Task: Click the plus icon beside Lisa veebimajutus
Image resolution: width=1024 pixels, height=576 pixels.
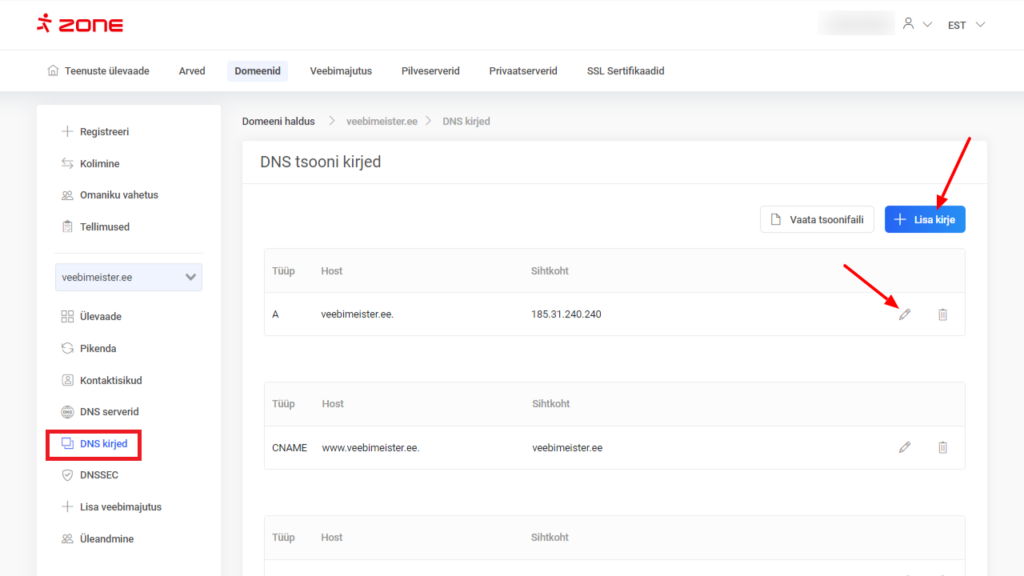Action: pyautogui.click(x=67, y=506)
